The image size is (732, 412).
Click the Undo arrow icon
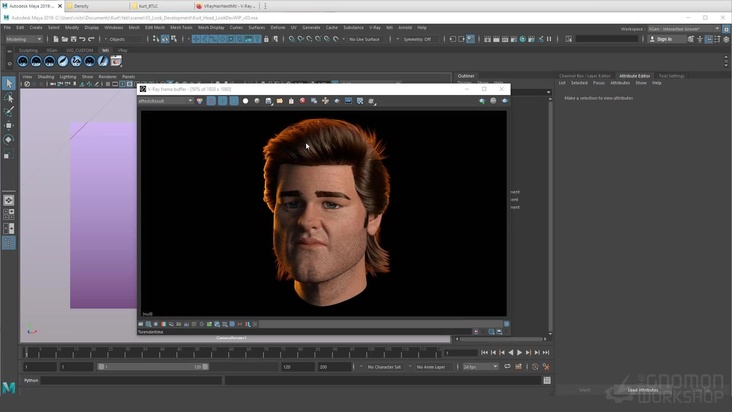(x=82, y=39)
